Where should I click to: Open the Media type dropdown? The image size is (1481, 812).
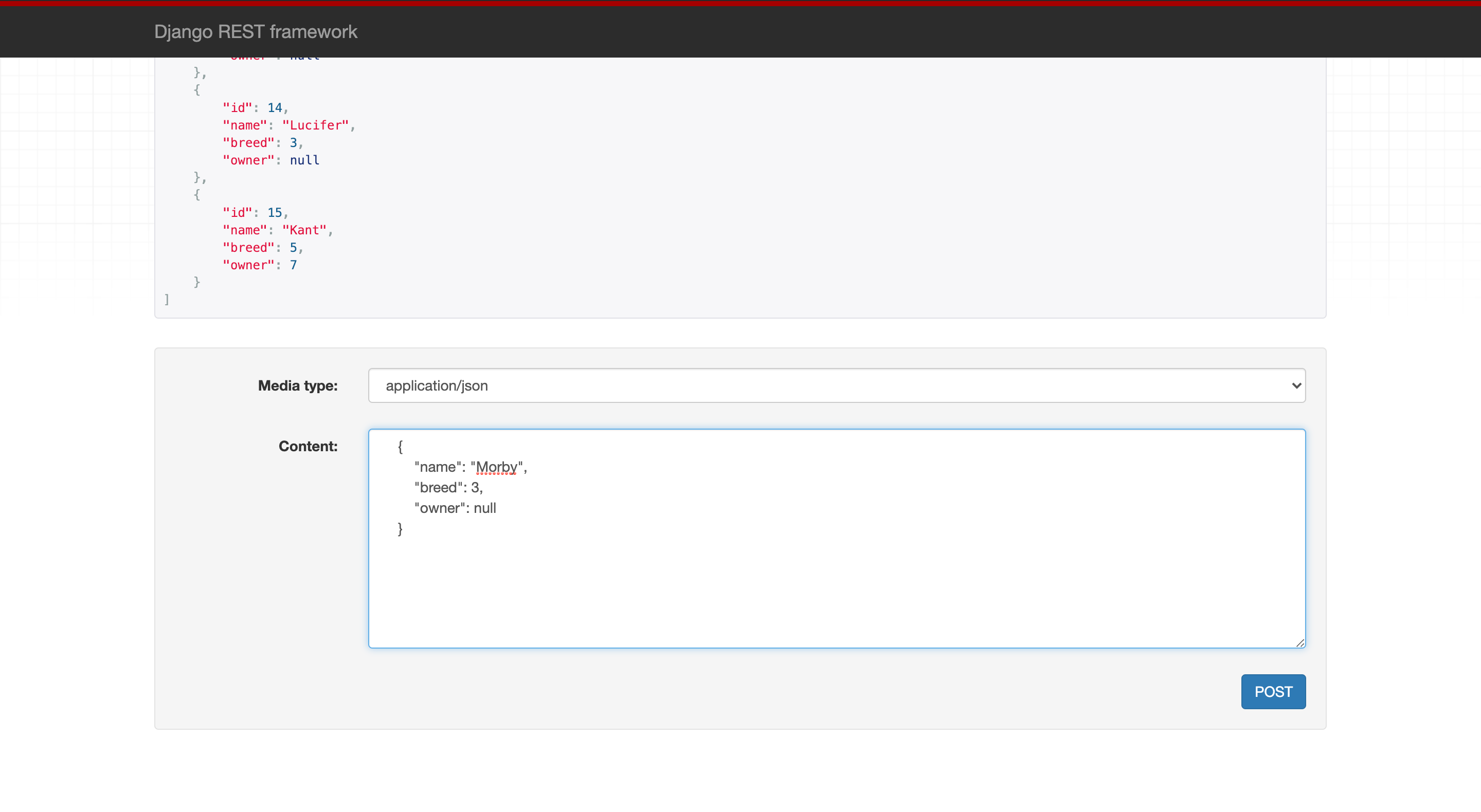point(837,385)
